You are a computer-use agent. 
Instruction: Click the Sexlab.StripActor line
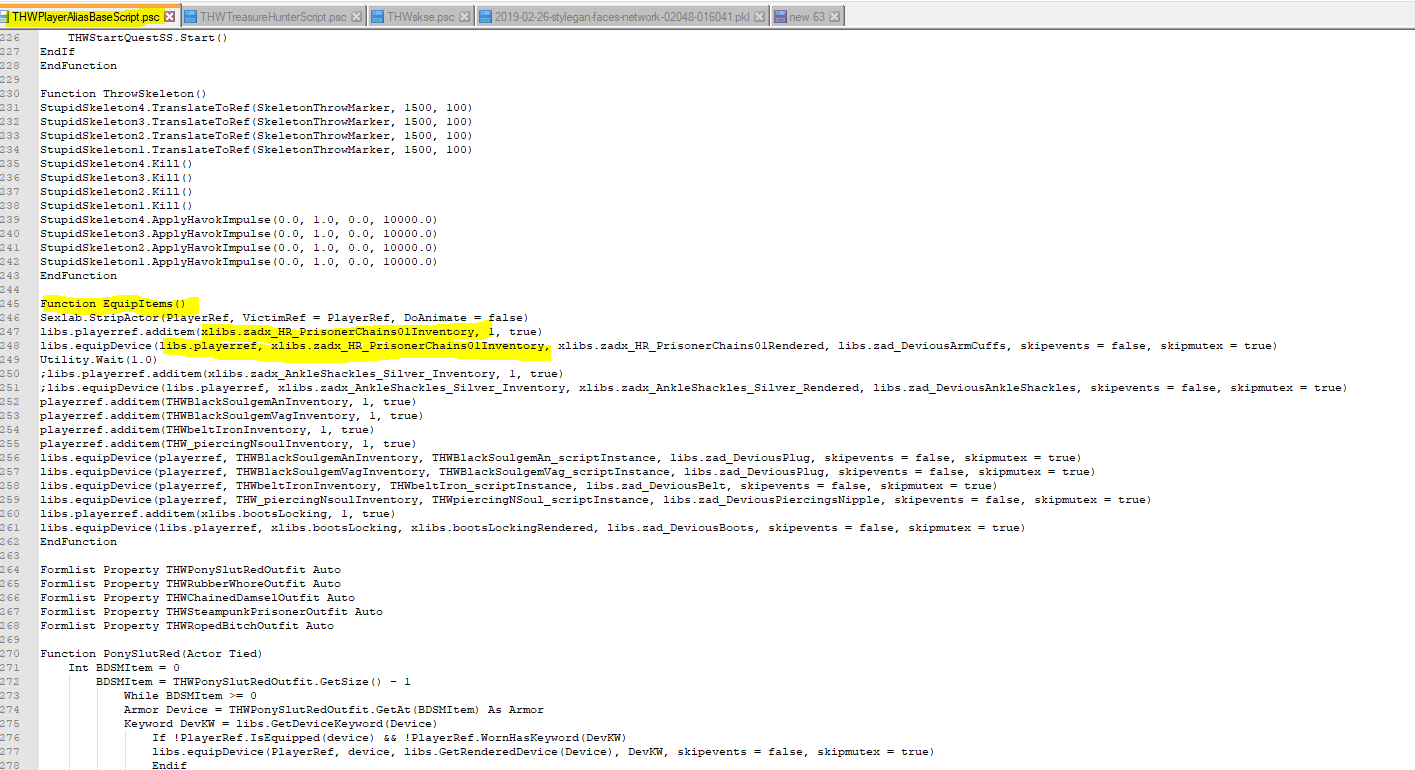pos(284,317)
